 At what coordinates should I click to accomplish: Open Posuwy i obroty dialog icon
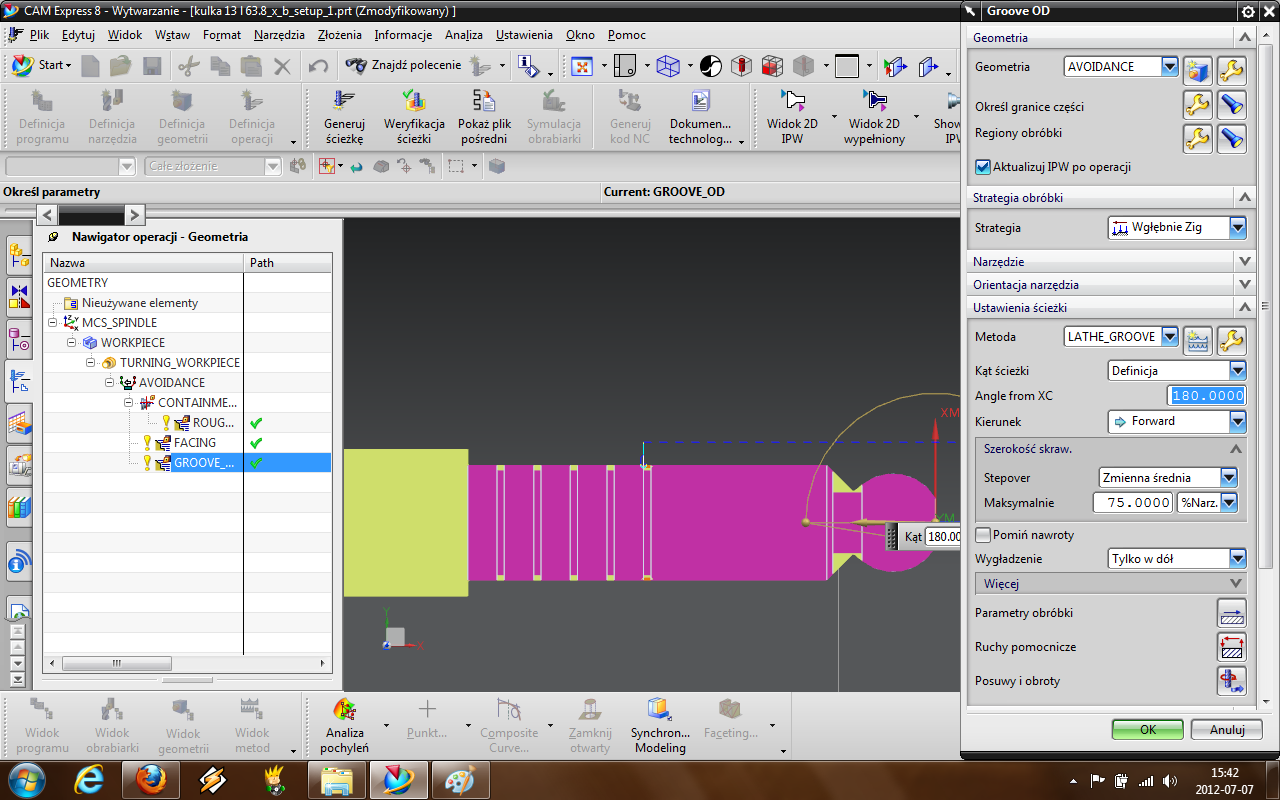coord(1231,681)
